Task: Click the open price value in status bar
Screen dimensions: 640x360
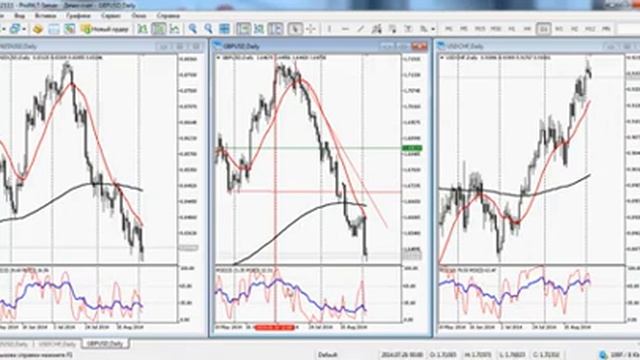Action: pos(443,355)
